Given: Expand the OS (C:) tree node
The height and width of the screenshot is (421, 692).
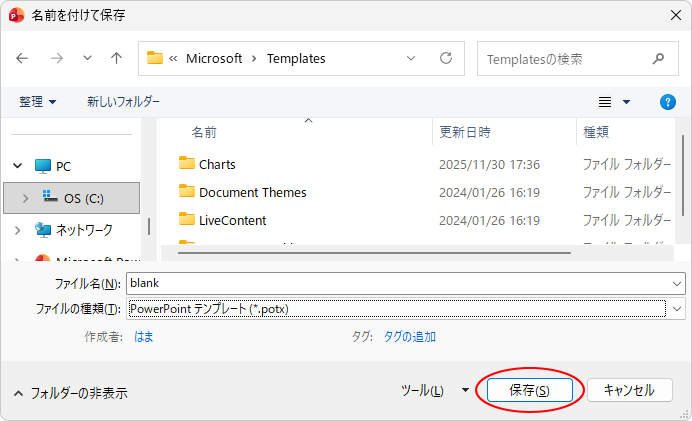Looking at the screenshot, I should [x=25, y=198].
